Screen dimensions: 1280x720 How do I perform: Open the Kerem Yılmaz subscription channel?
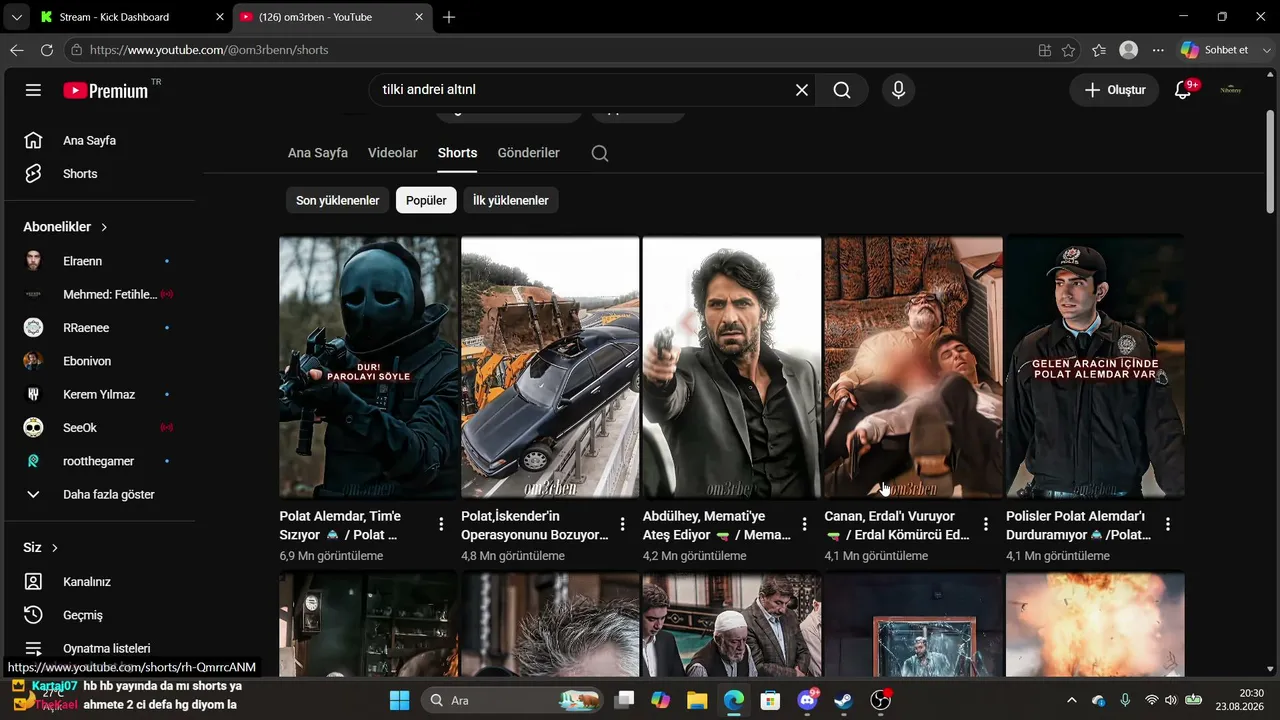(x=100, y=394)
